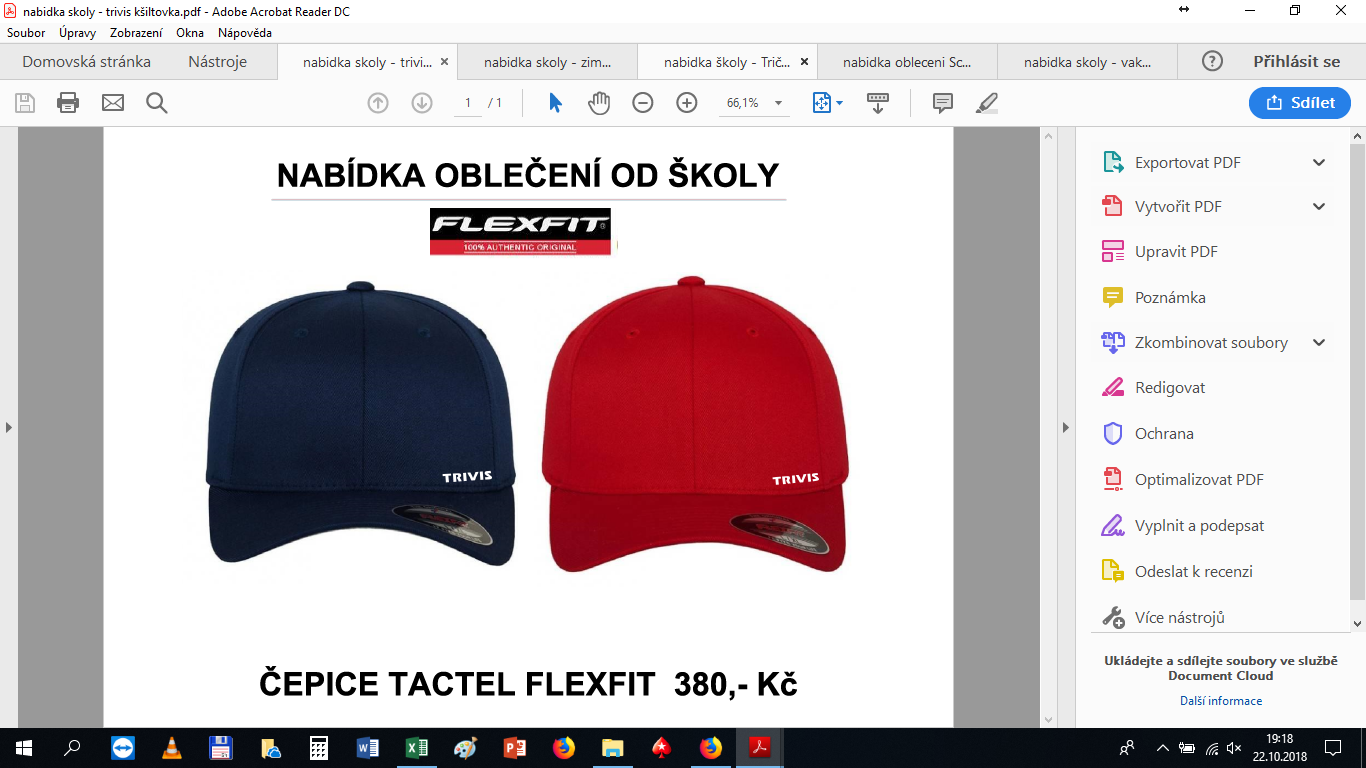Open the Úpravy menu

[77, 33]
